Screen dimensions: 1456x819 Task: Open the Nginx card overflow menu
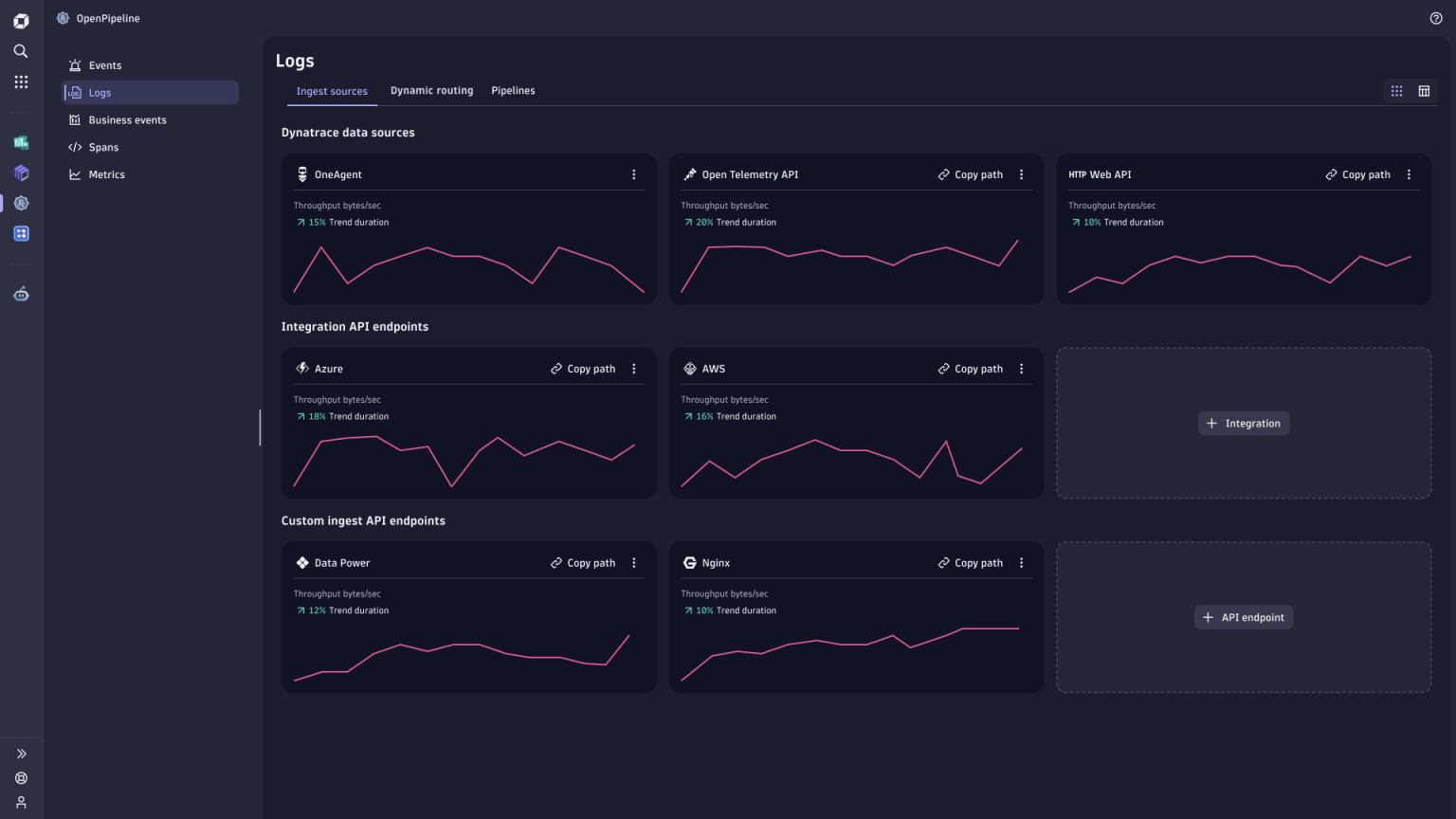1021,562
